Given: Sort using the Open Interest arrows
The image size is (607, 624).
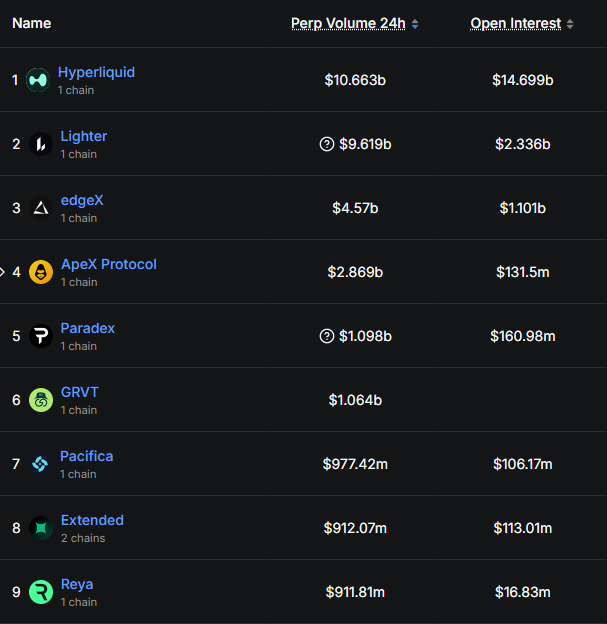Looking at the screenshot, I should point(570,24).
